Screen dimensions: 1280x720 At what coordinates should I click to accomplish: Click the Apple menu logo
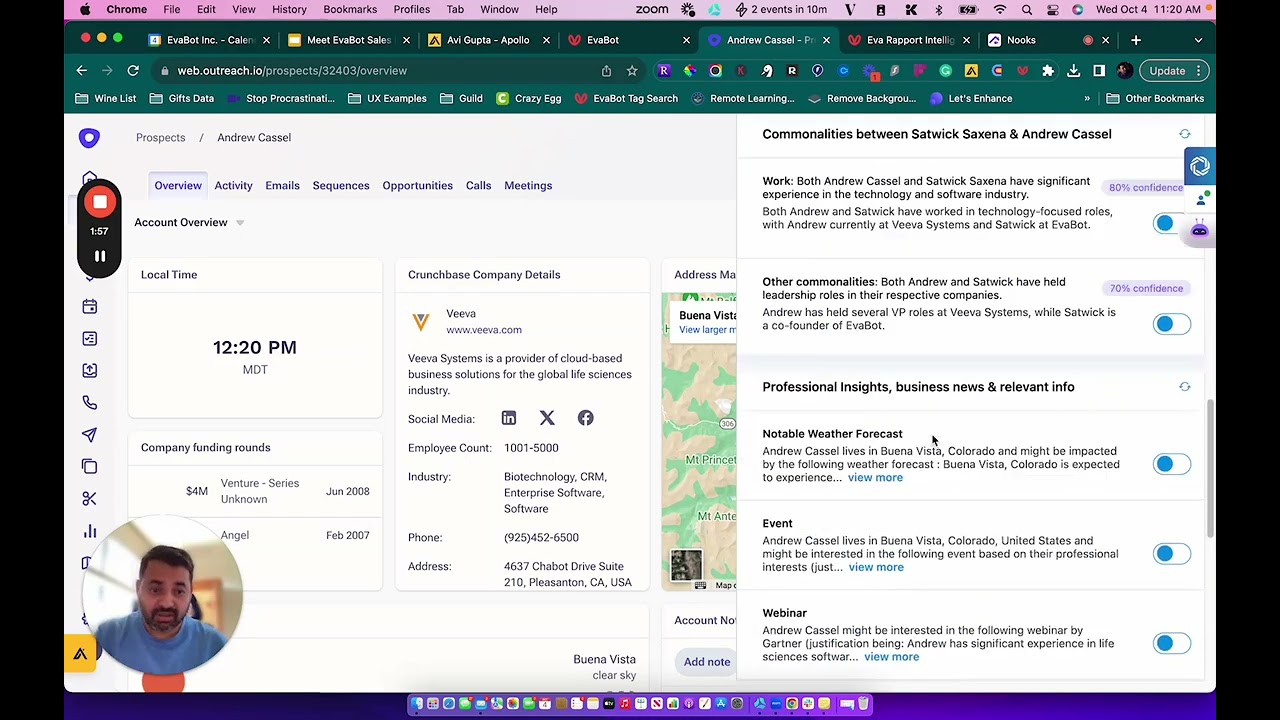coord(85,9)
